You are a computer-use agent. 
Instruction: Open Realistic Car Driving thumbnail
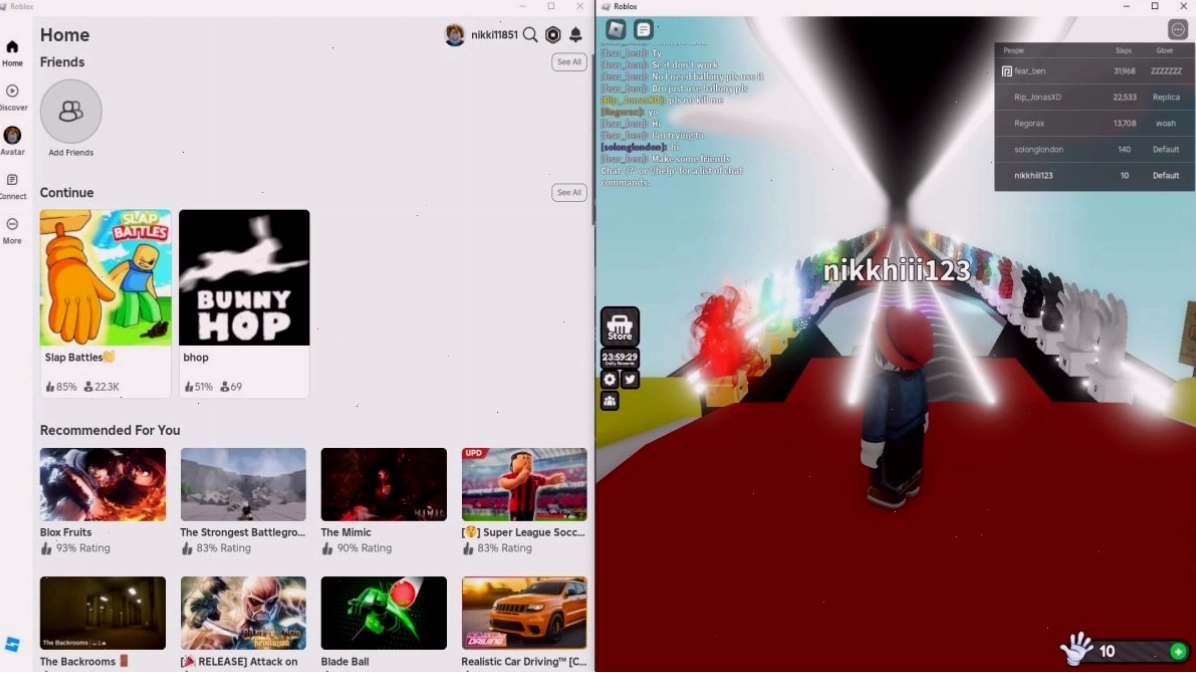524,613
